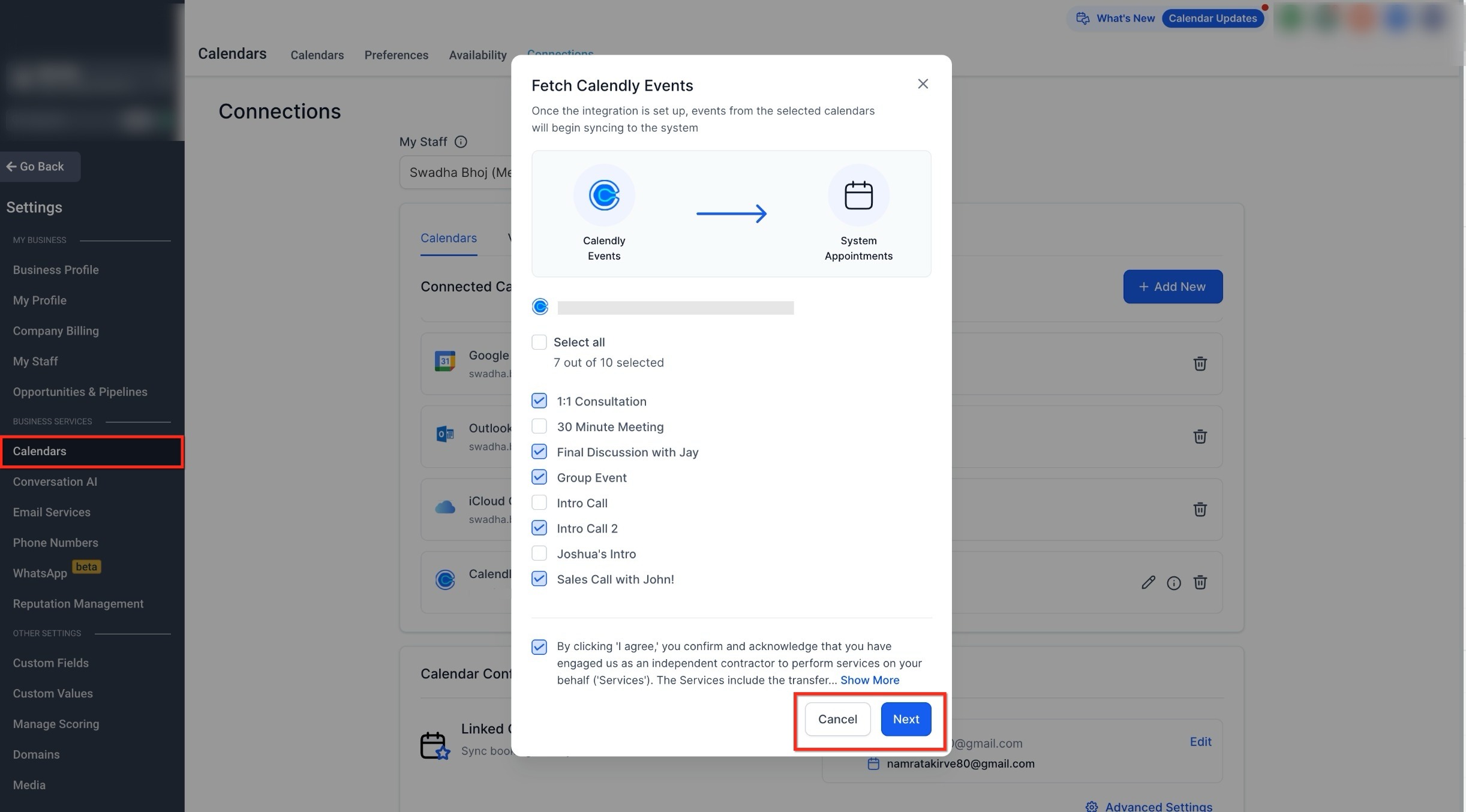Click the What's New announcement icon
Screen dimensions: 1466x812
tap(1083, 19)
